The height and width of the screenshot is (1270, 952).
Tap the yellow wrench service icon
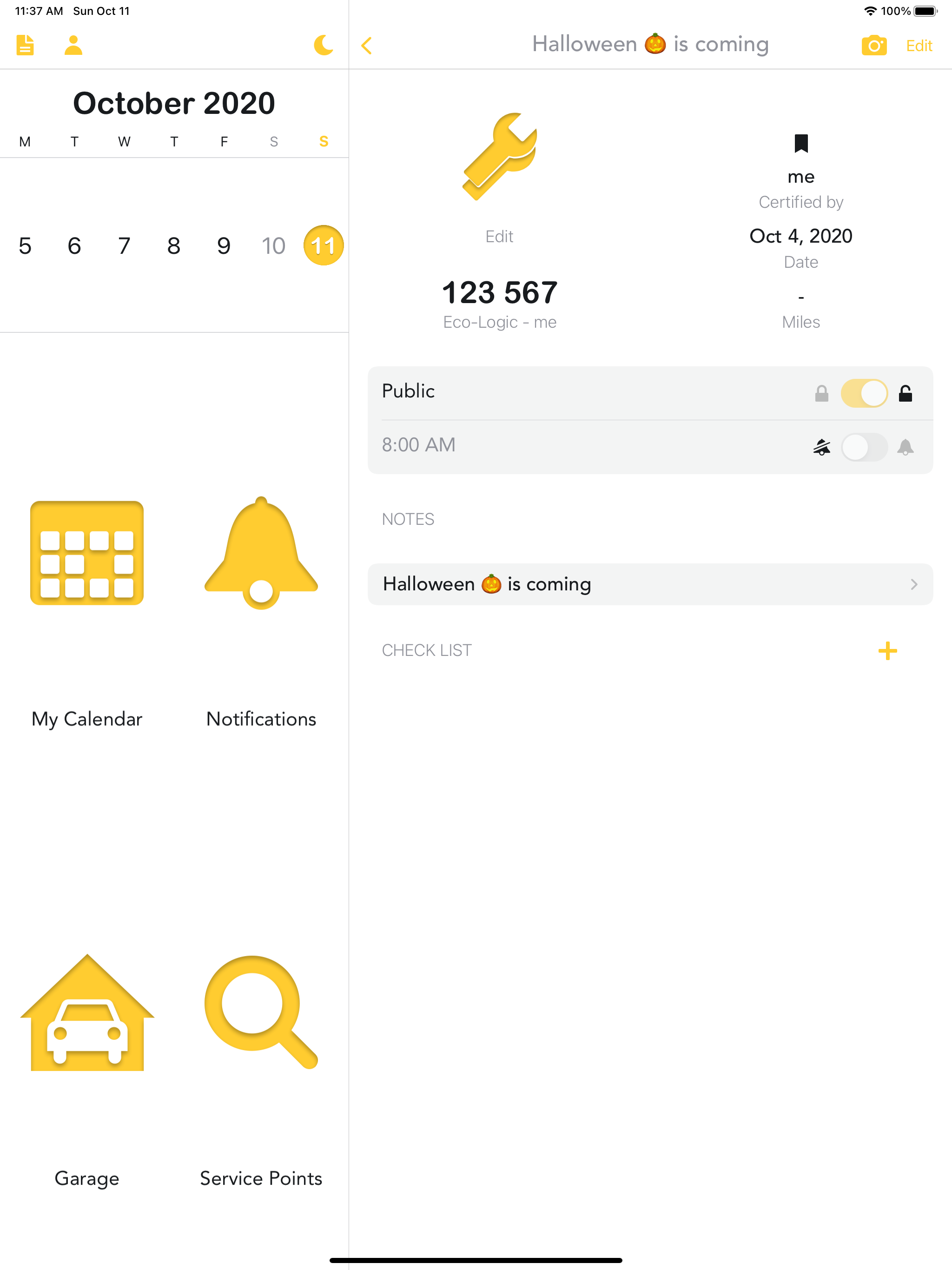pos(500,156)
